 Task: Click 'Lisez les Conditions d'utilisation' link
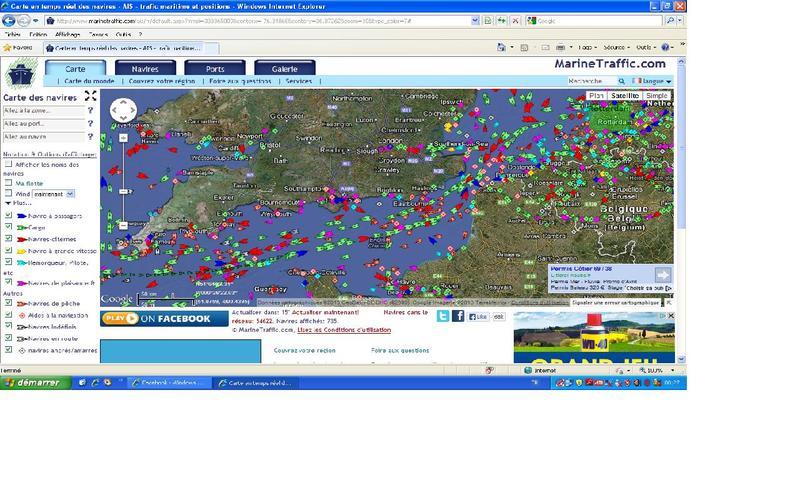[344, 330]
